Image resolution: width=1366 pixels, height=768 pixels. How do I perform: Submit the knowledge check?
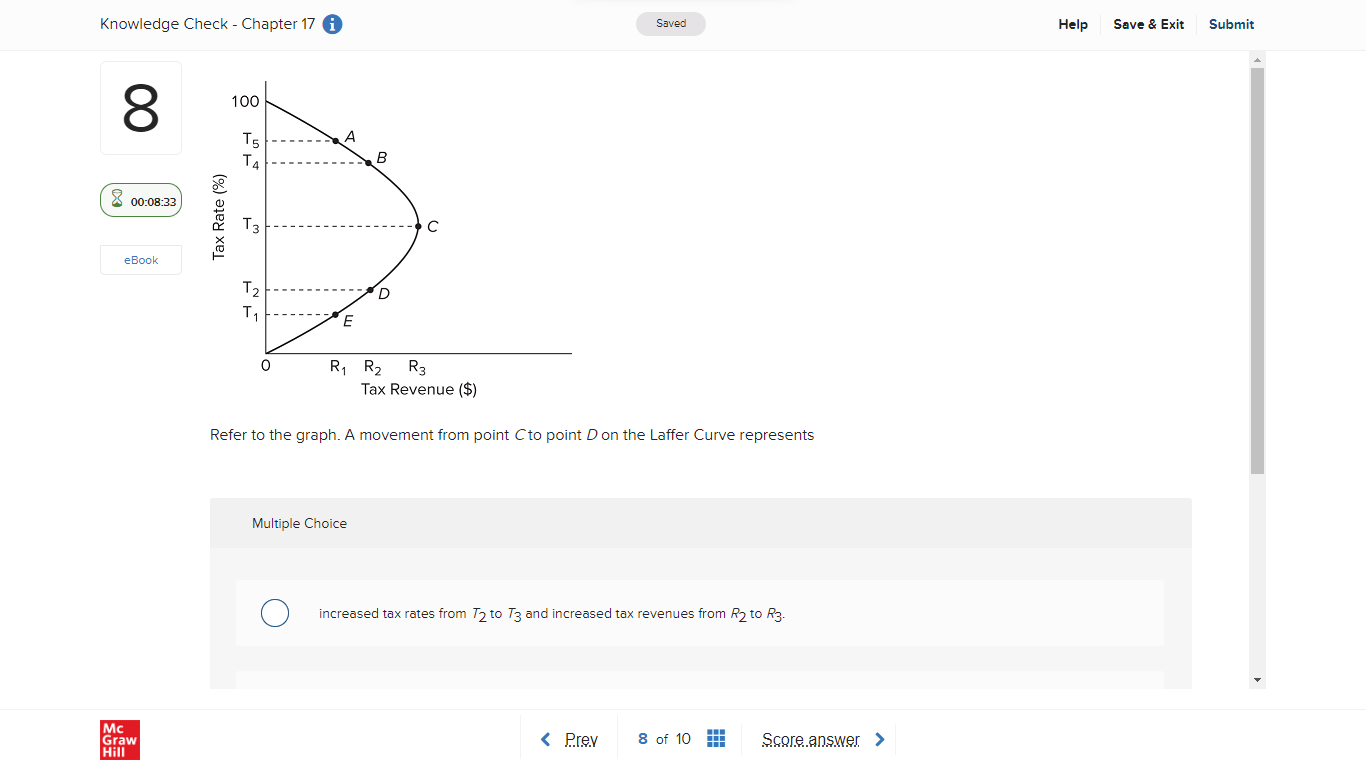(1231, 25)
